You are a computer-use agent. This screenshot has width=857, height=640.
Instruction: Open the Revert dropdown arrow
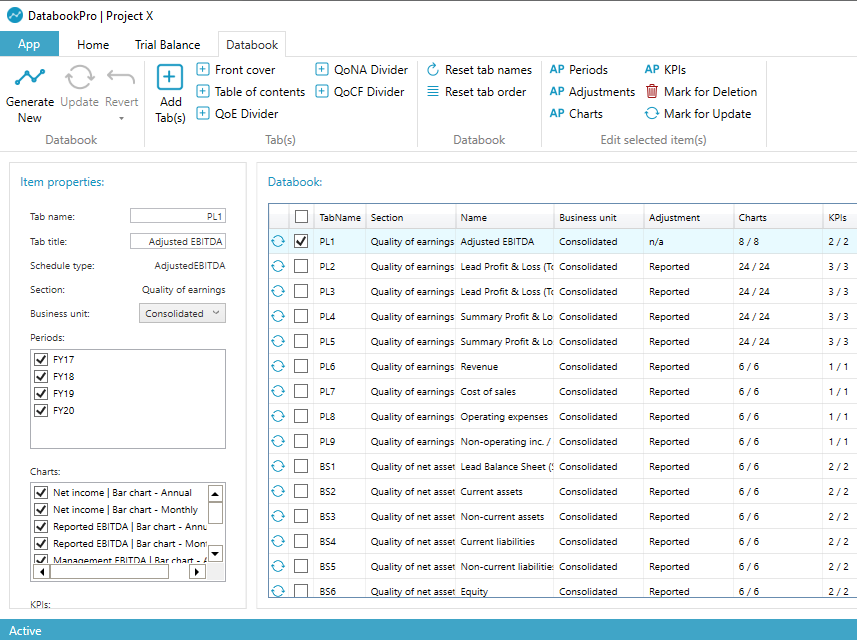click(122, 116)
